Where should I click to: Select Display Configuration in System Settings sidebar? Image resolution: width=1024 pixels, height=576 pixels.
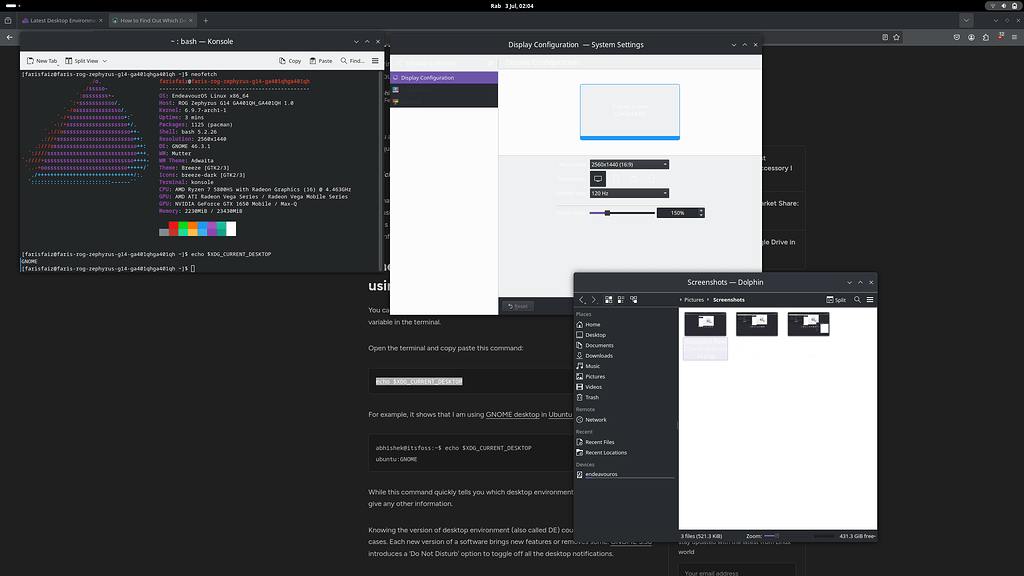pyautogui.click(x=435, y=77)
